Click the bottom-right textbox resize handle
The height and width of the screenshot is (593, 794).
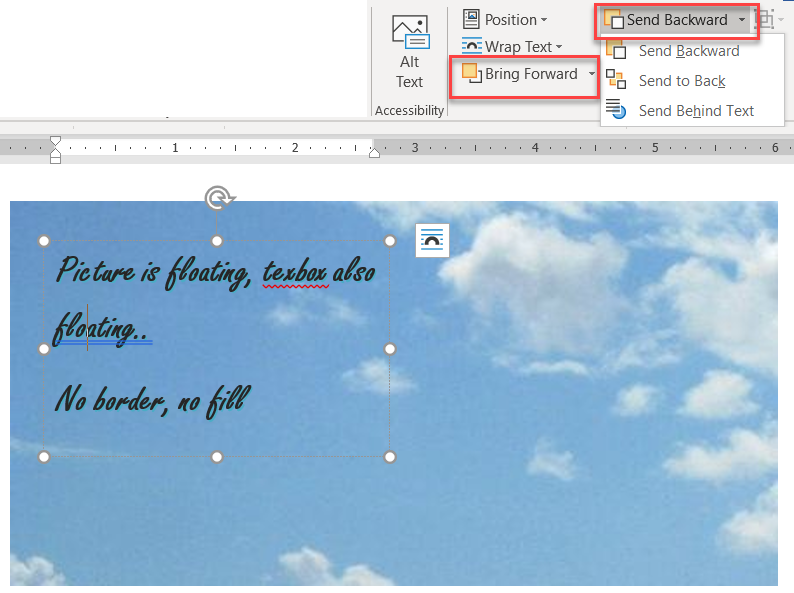coord(390,457)
